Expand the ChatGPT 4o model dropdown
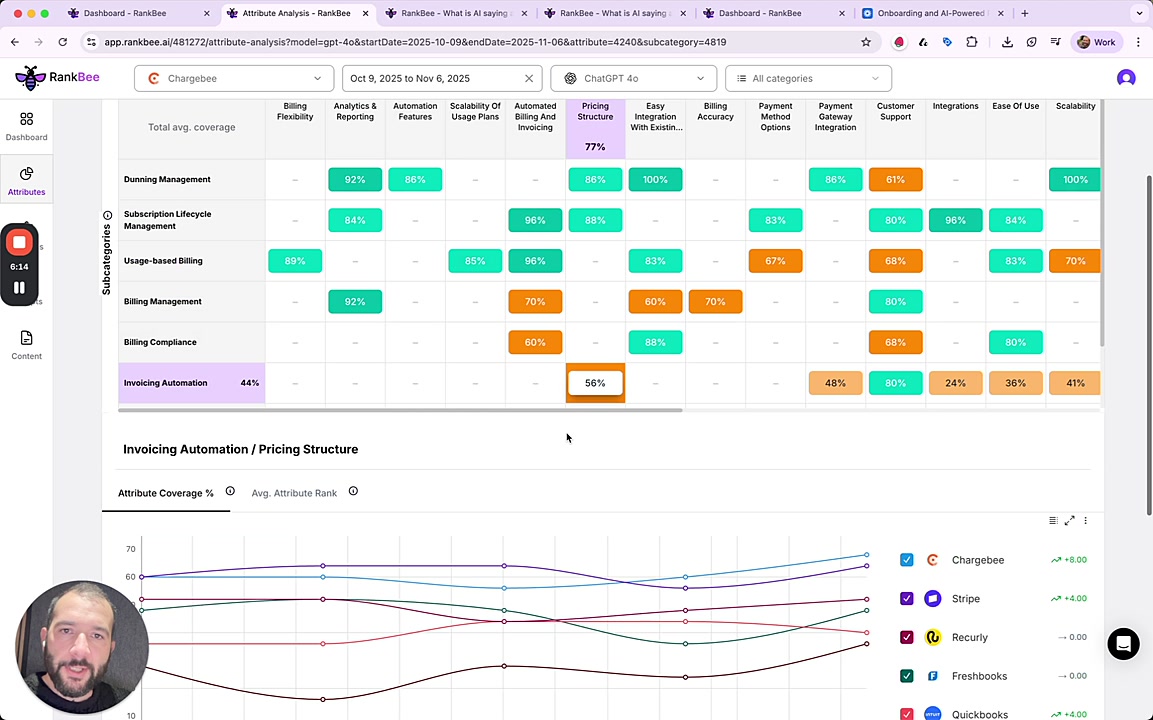The height and width of the screenshot is (720, 1153). pos(633,79)
